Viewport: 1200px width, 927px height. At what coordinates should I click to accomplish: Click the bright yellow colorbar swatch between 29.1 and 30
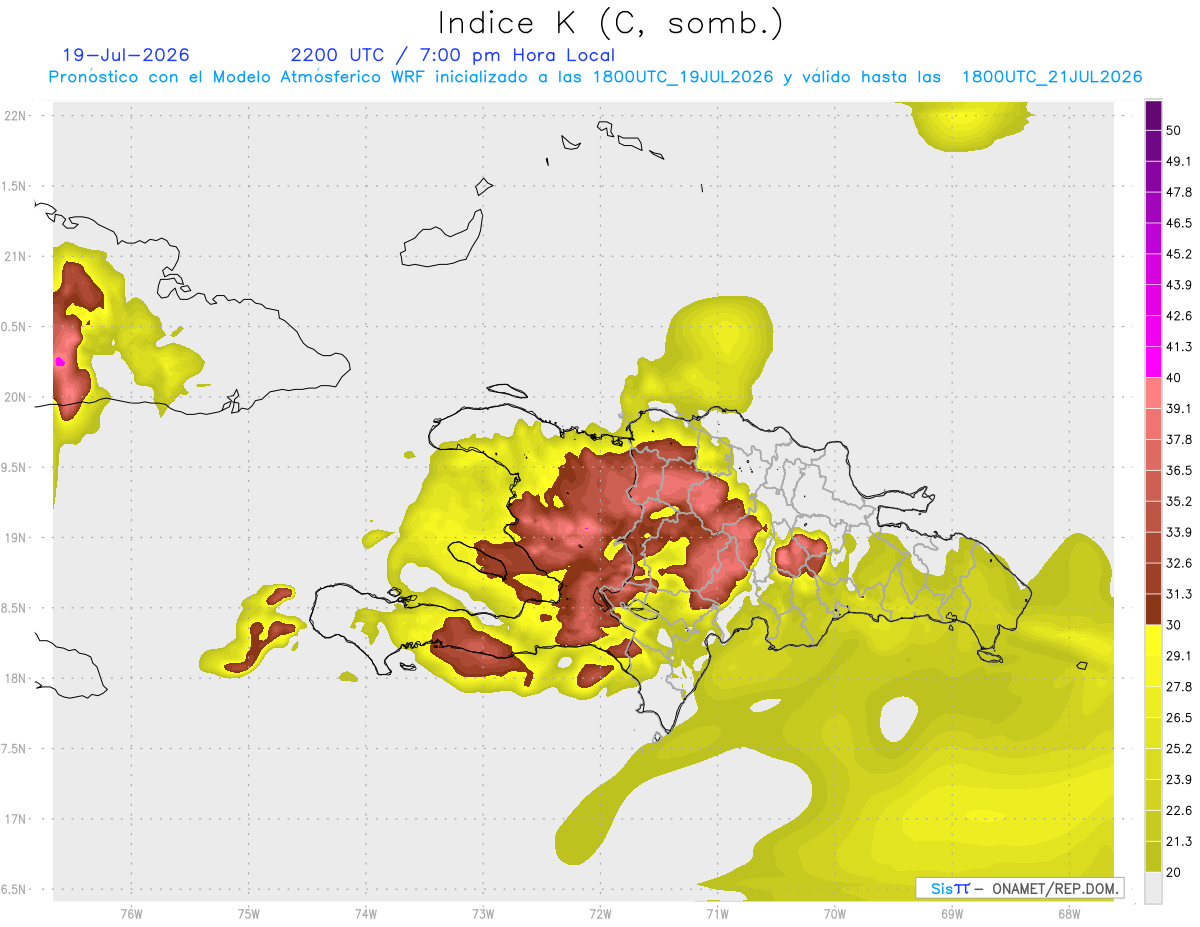(1153, 641)
